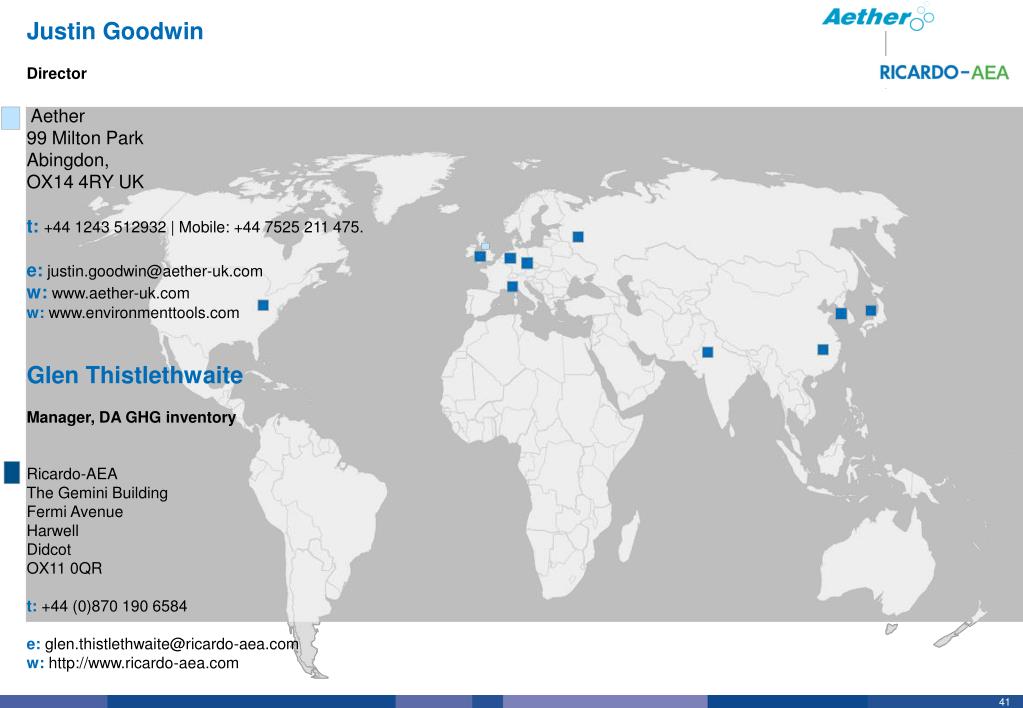Open the glen.thistlethwaite@ricardo-aea.com email link
Viewport: 1023px width, 708px height.
[x=172, y=644]
